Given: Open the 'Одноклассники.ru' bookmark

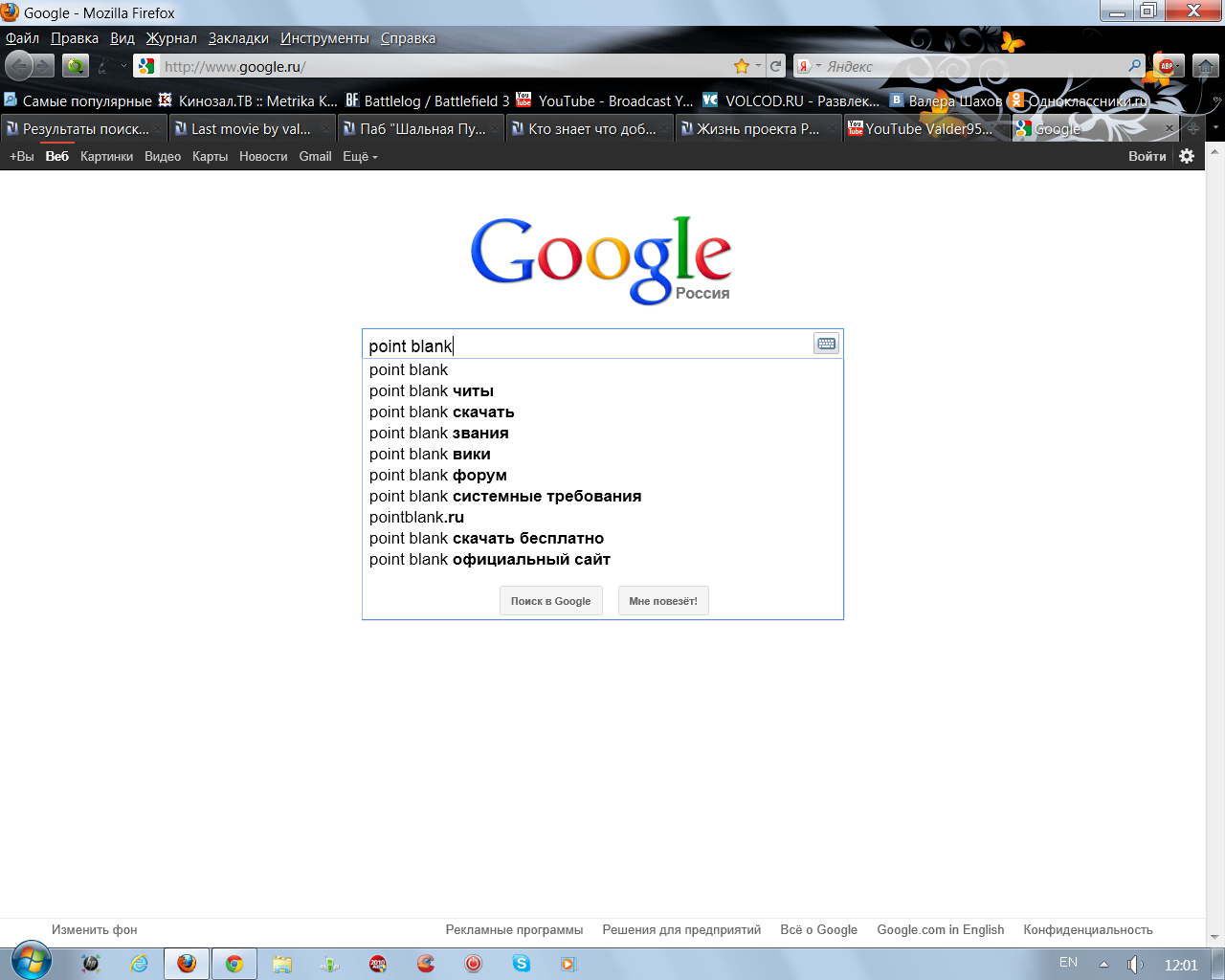Looking at the screenshot, I should [1079, 100].
